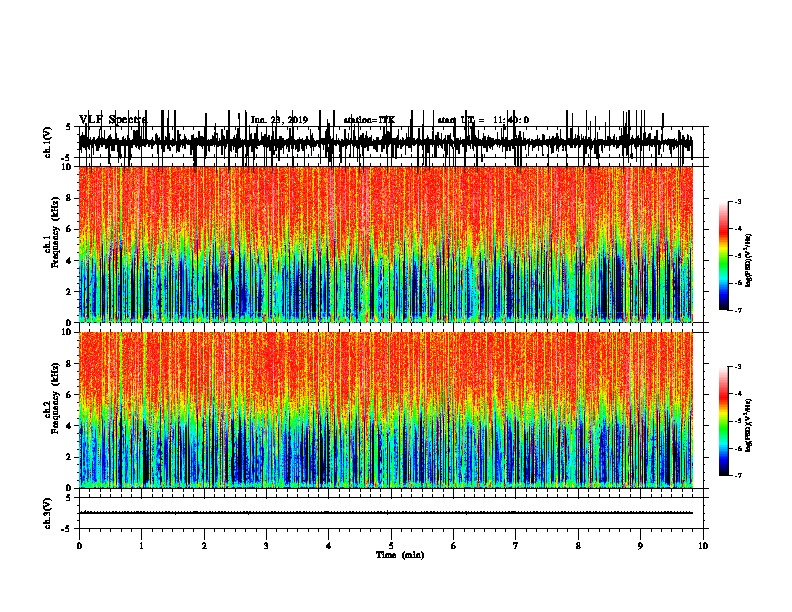This screenshot has height=612, width=792.
Task: Click the "-3" tick on the ch.1 colorbar
Action: tap(738, 202)
